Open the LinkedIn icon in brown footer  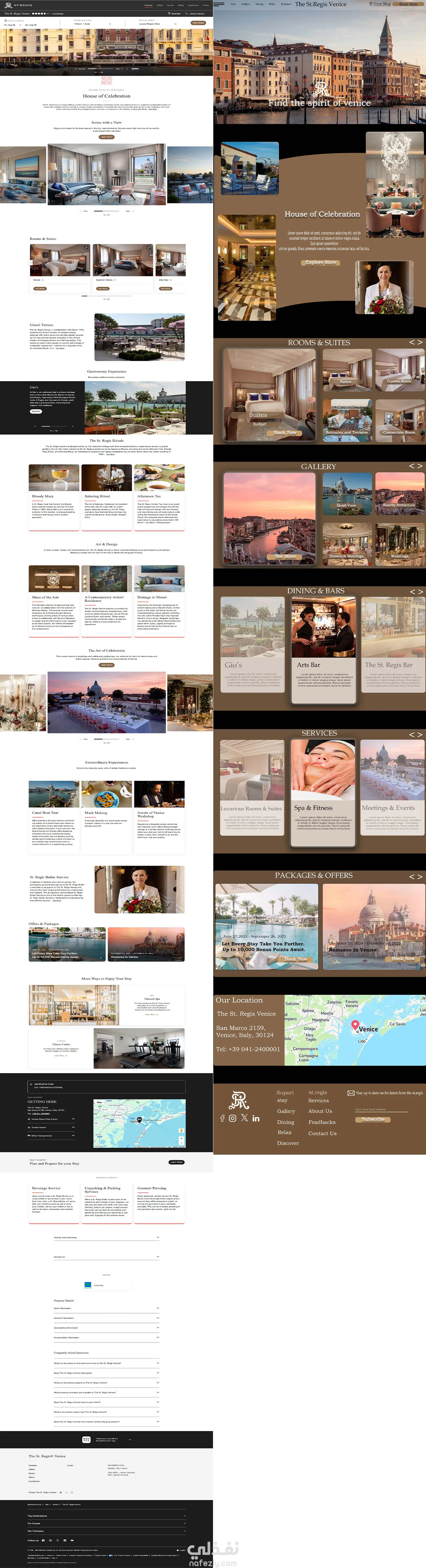pos(256,1118)
